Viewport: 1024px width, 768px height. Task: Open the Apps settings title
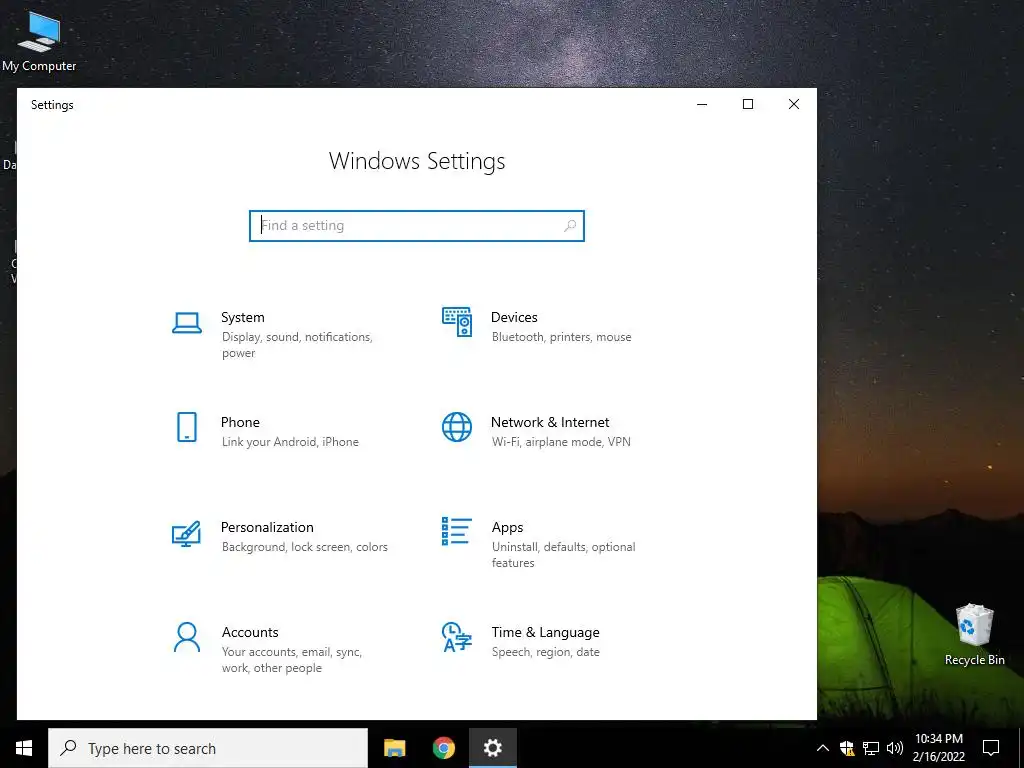point(507,528)
